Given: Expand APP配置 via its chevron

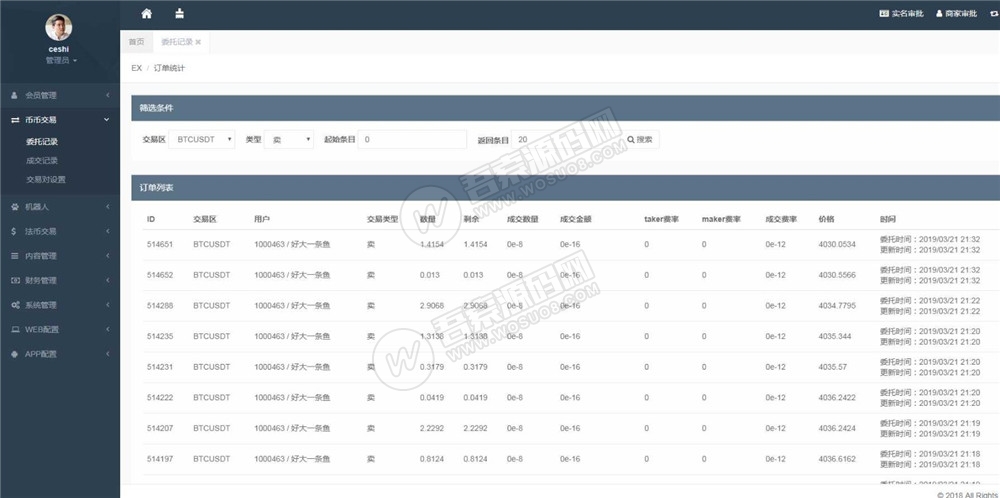Looking at the screenshot, I should pyautogui.click(x=108, y=354).
